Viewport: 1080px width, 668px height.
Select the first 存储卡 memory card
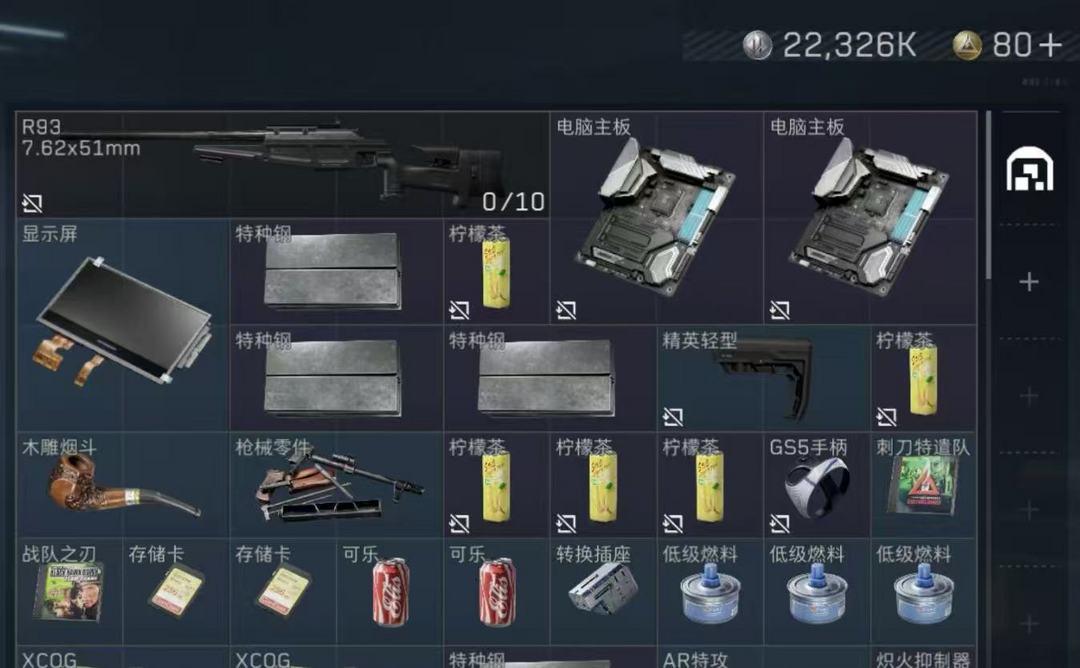(176, 592)
